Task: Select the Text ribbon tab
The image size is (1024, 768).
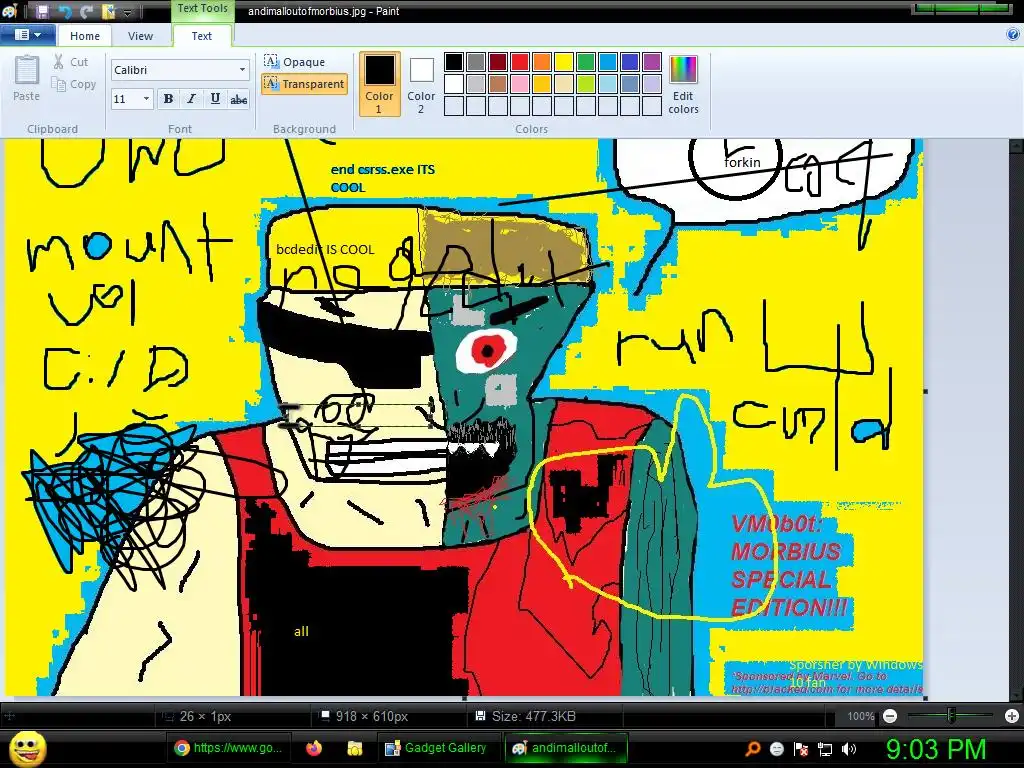Action: [x=201, y=36]
